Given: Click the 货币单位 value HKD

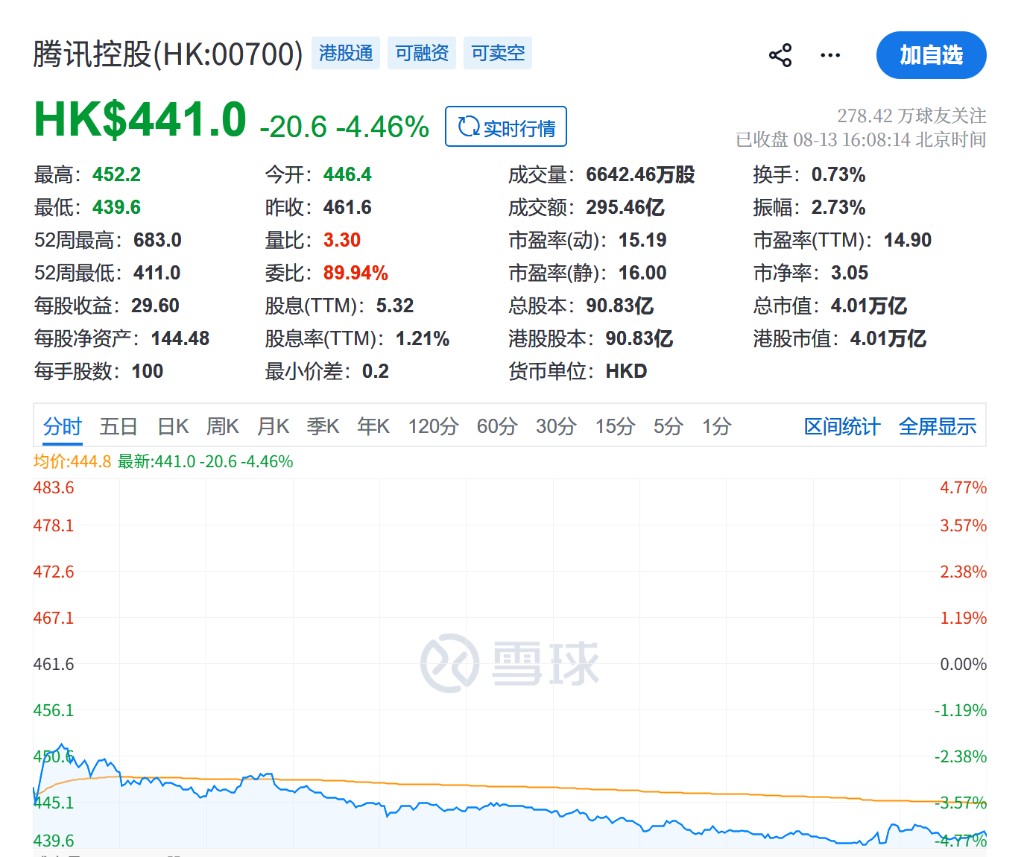Looking at the screenshot, I should 626,371.
